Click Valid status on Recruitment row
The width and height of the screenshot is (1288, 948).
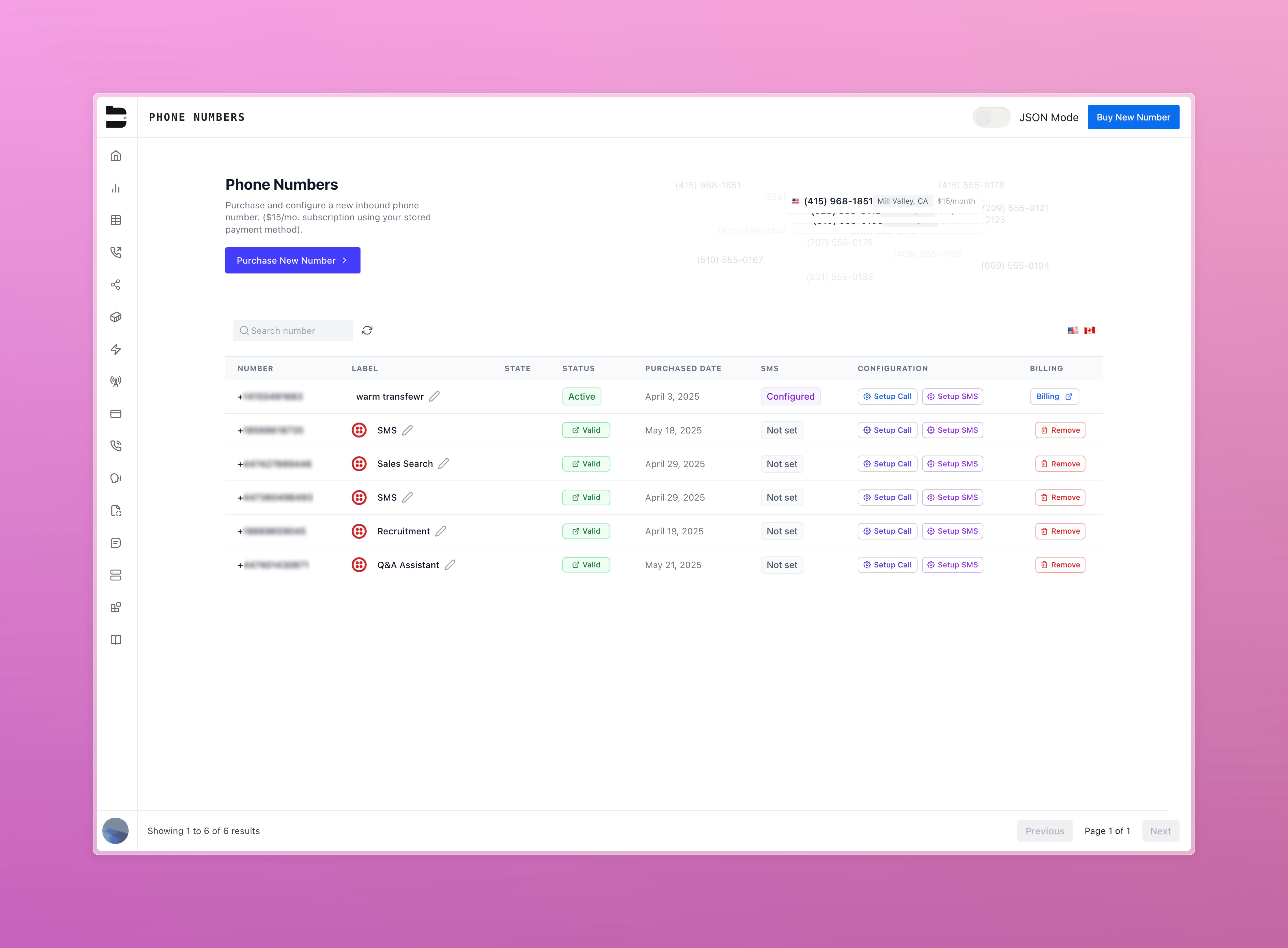(x=586, y=531)
